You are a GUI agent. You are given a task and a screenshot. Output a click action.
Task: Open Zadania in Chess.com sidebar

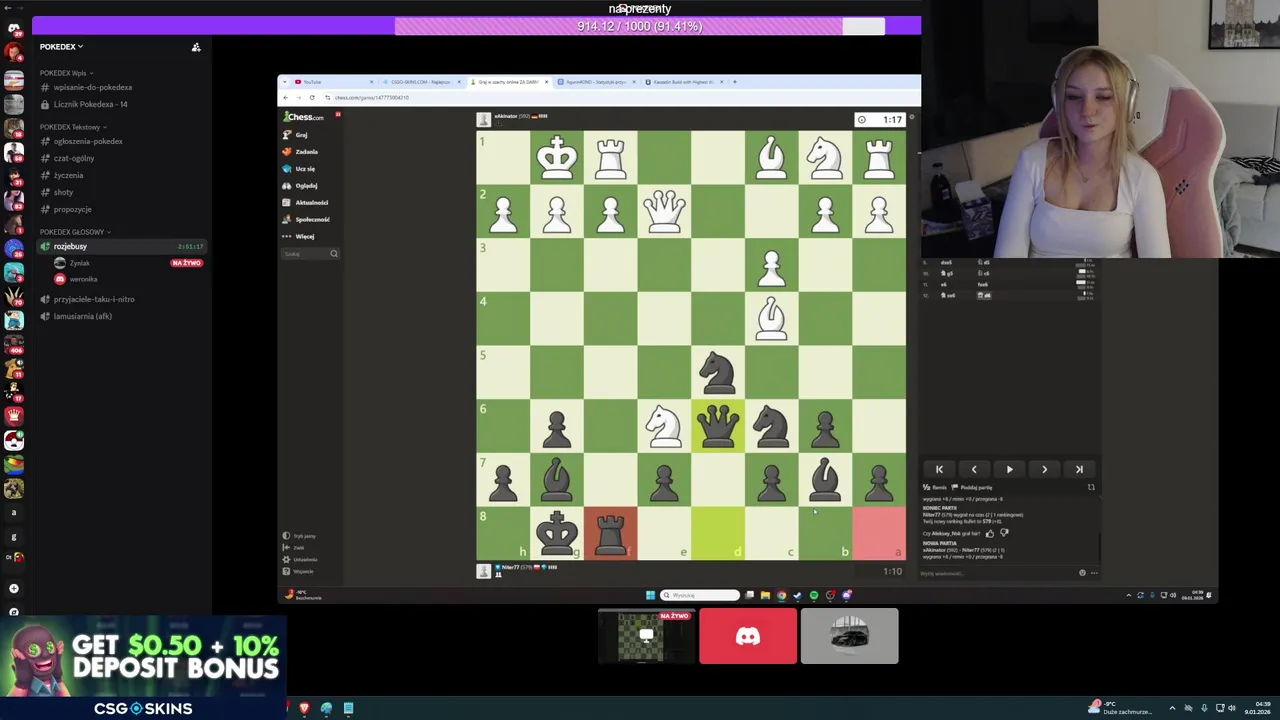tap(300, 152)
